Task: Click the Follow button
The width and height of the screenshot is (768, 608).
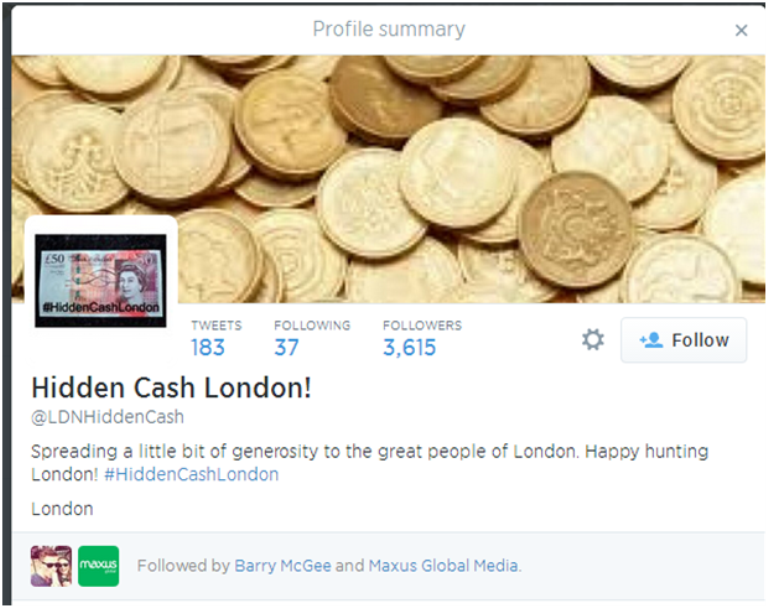Action: point(684,340)
